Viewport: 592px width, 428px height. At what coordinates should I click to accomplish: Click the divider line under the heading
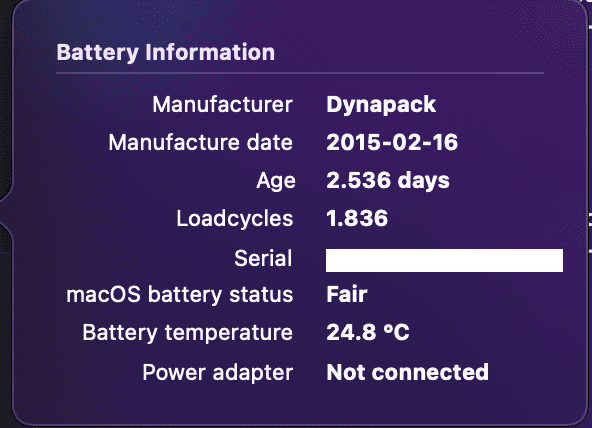coord(300,73)
